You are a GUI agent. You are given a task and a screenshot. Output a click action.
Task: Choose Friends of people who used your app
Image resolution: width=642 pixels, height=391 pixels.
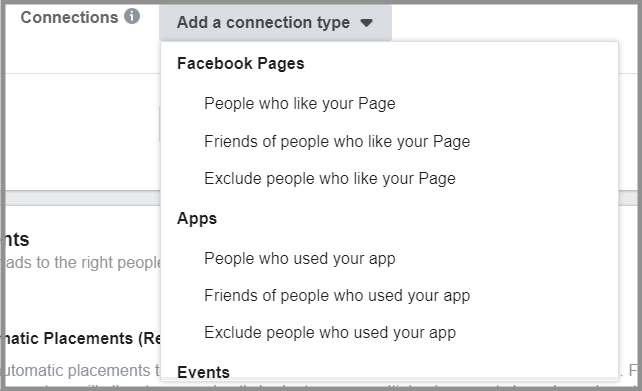pos(337,296)
